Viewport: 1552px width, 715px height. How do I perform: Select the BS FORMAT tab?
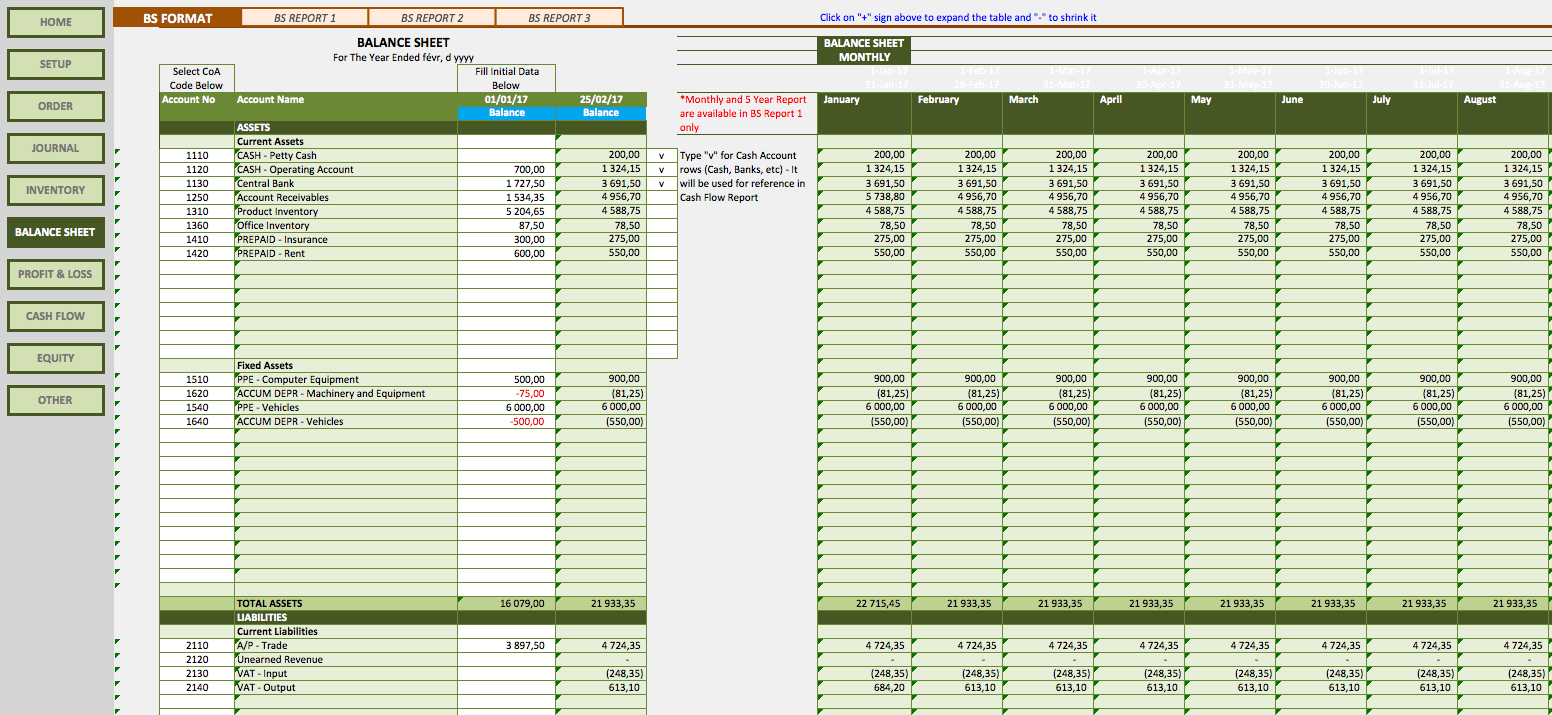pos(177,18)
